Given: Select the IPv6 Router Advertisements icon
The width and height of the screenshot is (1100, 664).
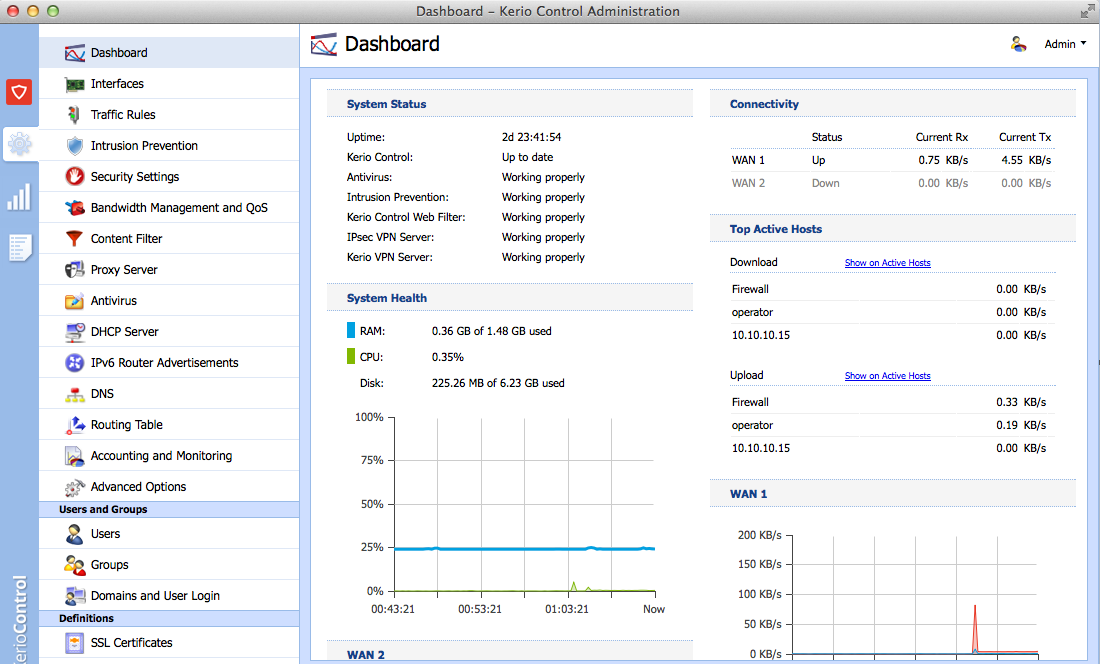Looking at the screenshot, I should pos(74,363).
